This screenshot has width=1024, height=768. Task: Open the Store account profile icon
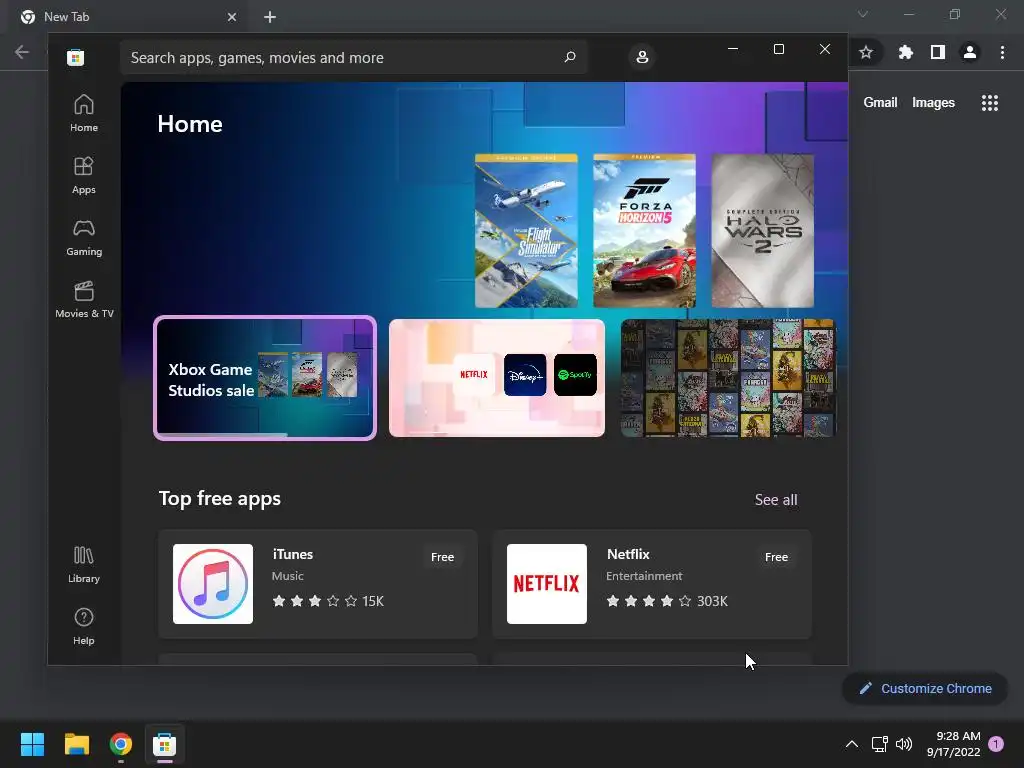tap(642, 57)
